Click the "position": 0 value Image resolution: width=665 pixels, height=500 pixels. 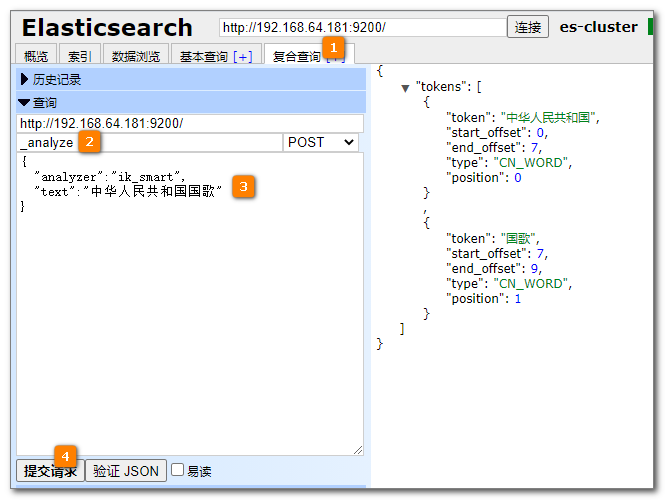(518, 178)
